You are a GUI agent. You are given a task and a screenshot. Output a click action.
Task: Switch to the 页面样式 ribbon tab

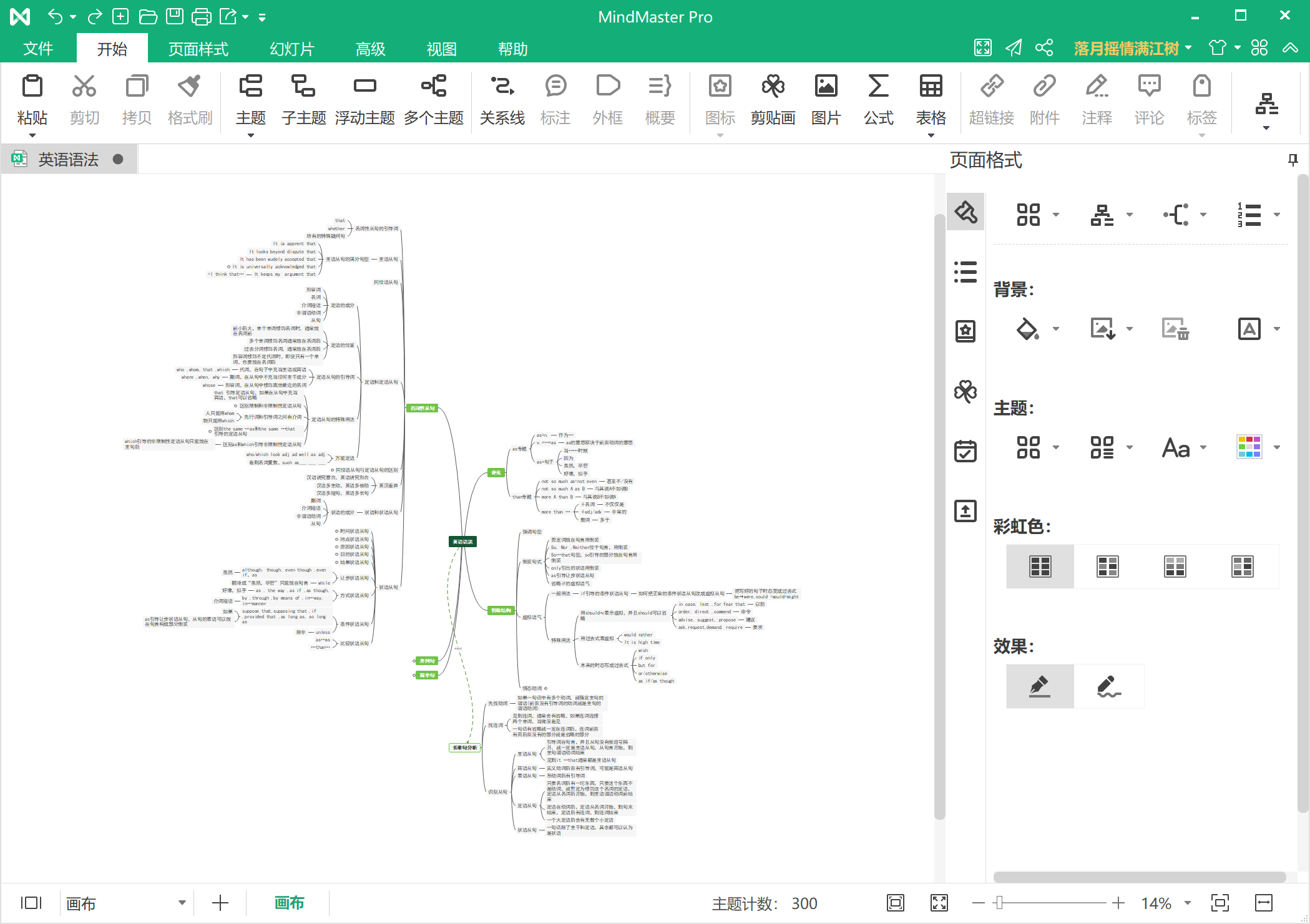198,49
